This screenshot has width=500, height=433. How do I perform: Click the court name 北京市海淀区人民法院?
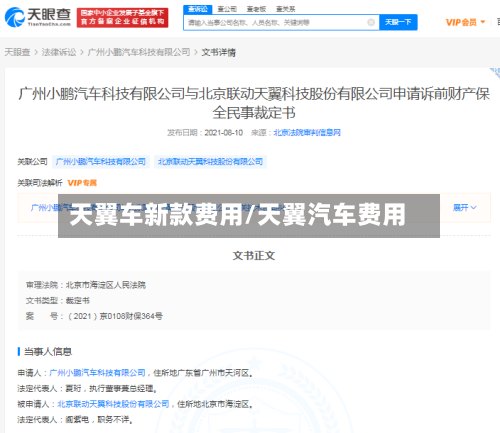point(106,285)
